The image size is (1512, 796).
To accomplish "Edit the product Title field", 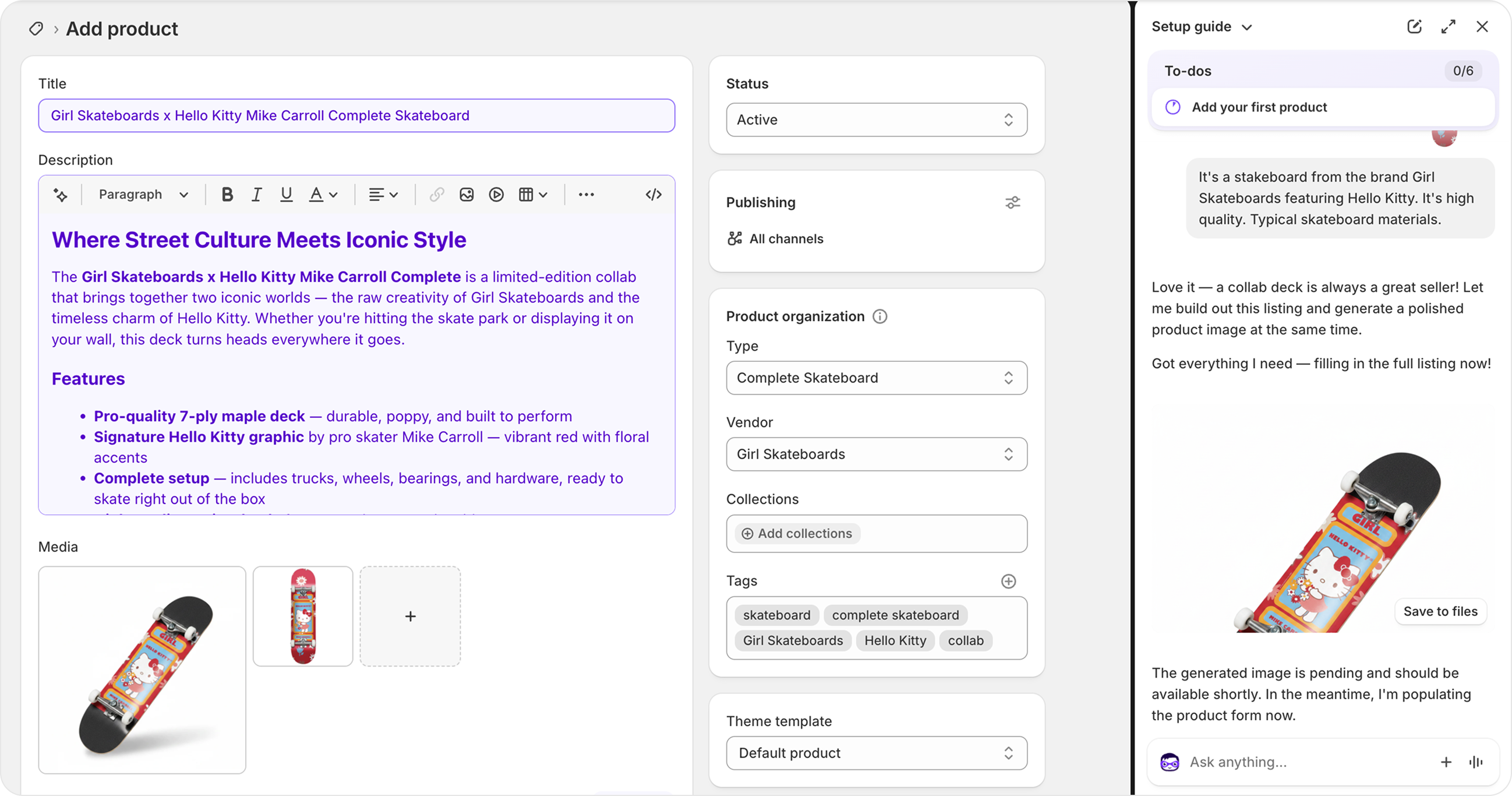I will (x=356, y=115).
